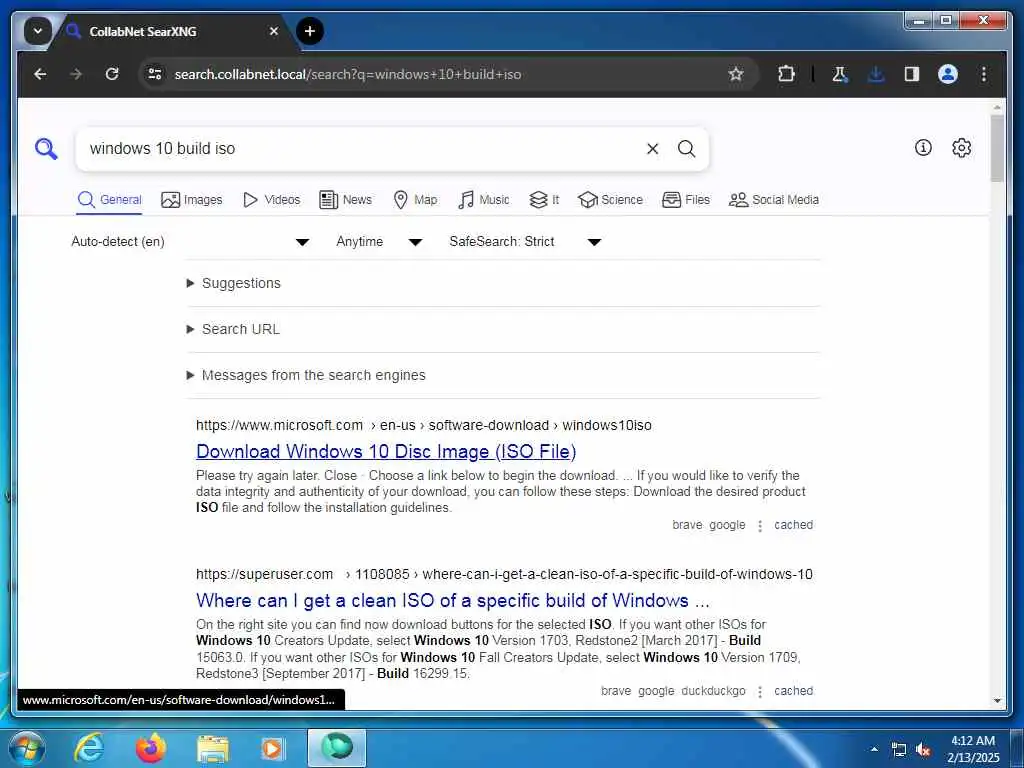Screen dimensions: 1024x768
Task: Click the address bar URL
Action: (x=347, y=74)
